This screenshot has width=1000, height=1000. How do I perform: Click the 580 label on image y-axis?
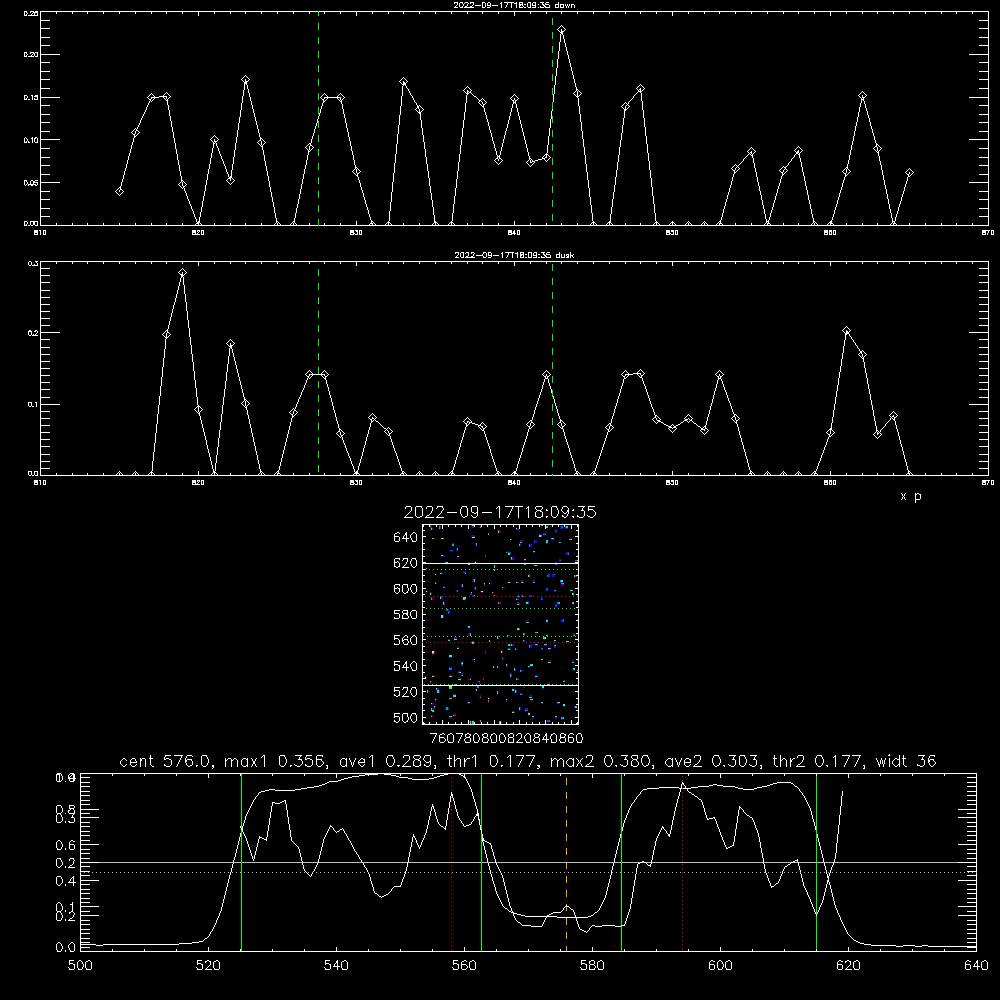point(406,615)
